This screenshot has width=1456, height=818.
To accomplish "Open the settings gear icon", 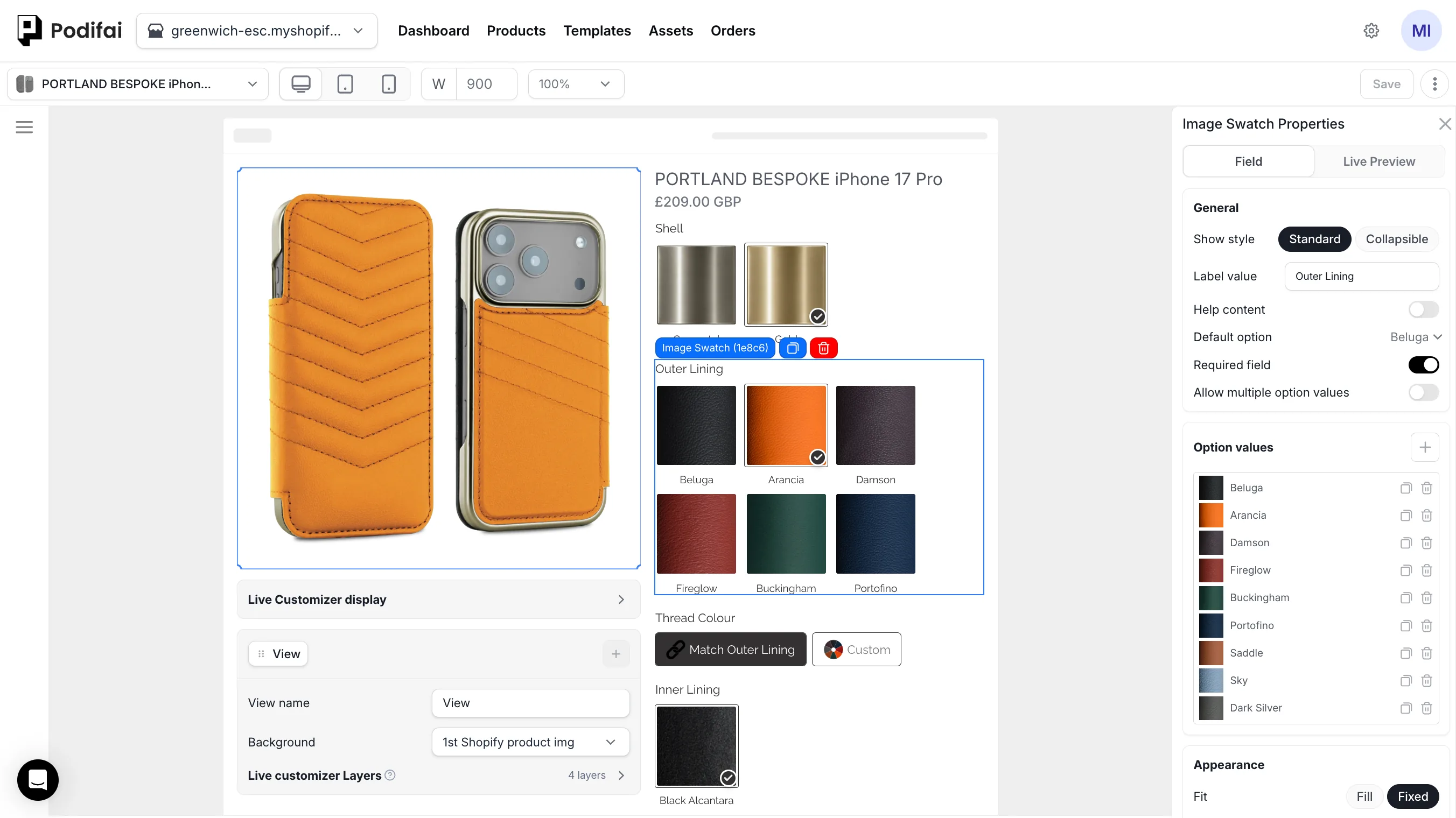I will point(1371,31).
